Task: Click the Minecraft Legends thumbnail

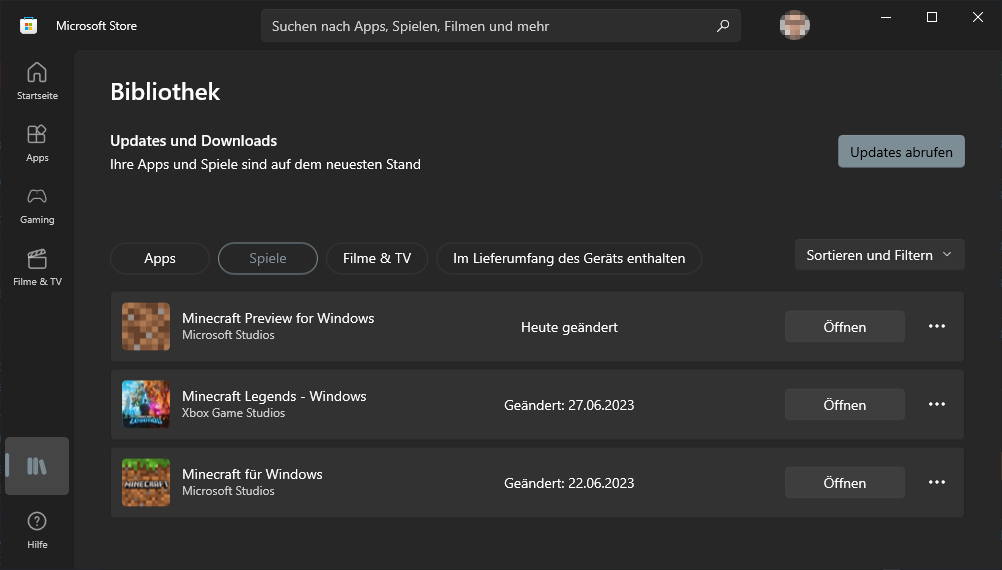Action: click(146, 404)
